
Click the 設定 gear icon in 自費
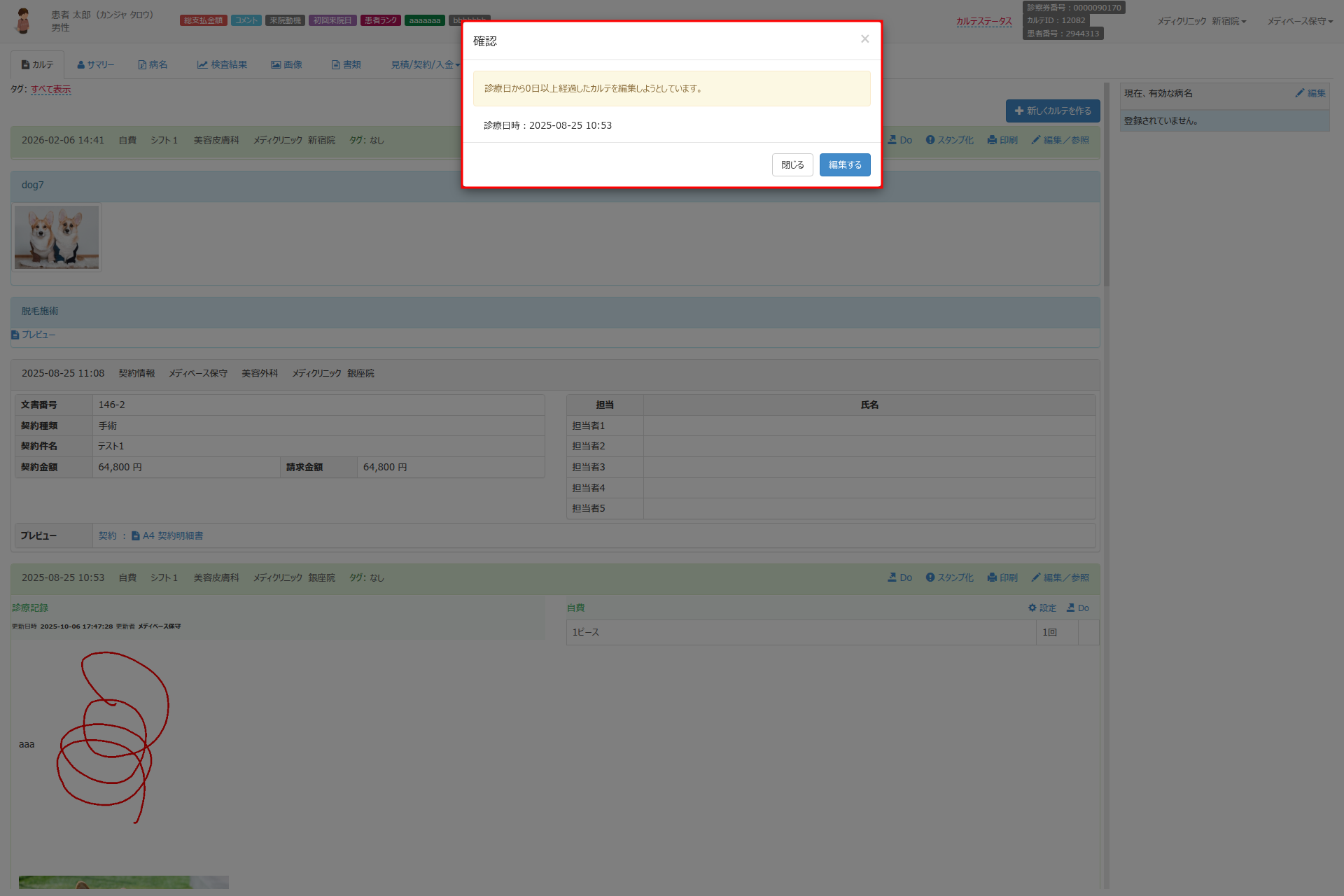coord(1032,608)
